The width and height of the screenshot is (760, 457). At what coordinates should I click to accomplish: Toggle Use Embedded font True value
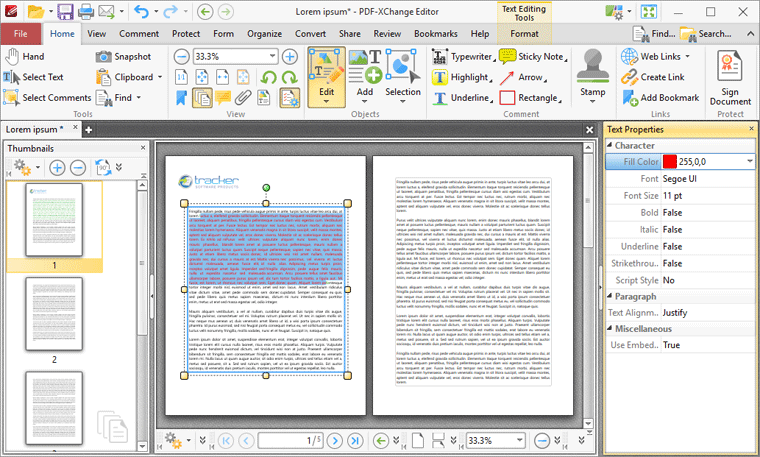coord(708,345)
